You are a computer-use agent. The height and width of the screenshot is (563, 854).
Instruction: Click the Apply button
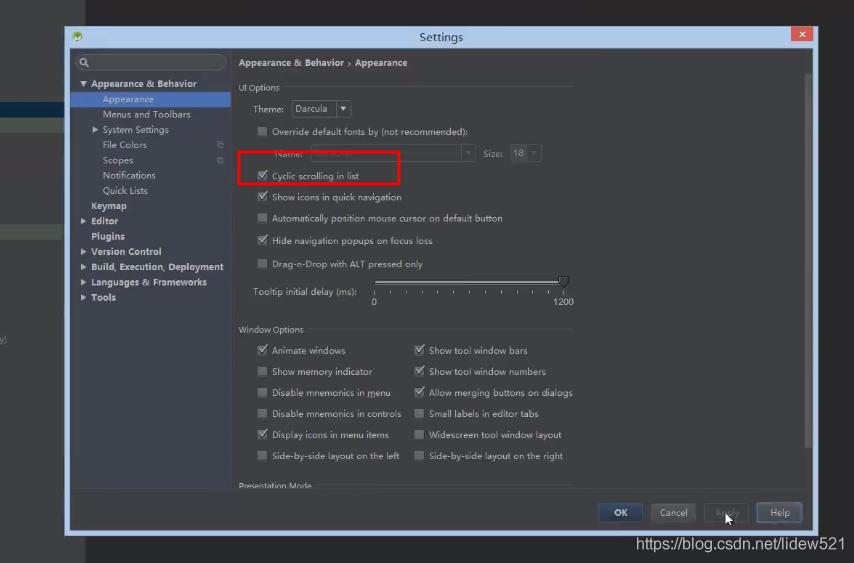(x=726, y=512)
